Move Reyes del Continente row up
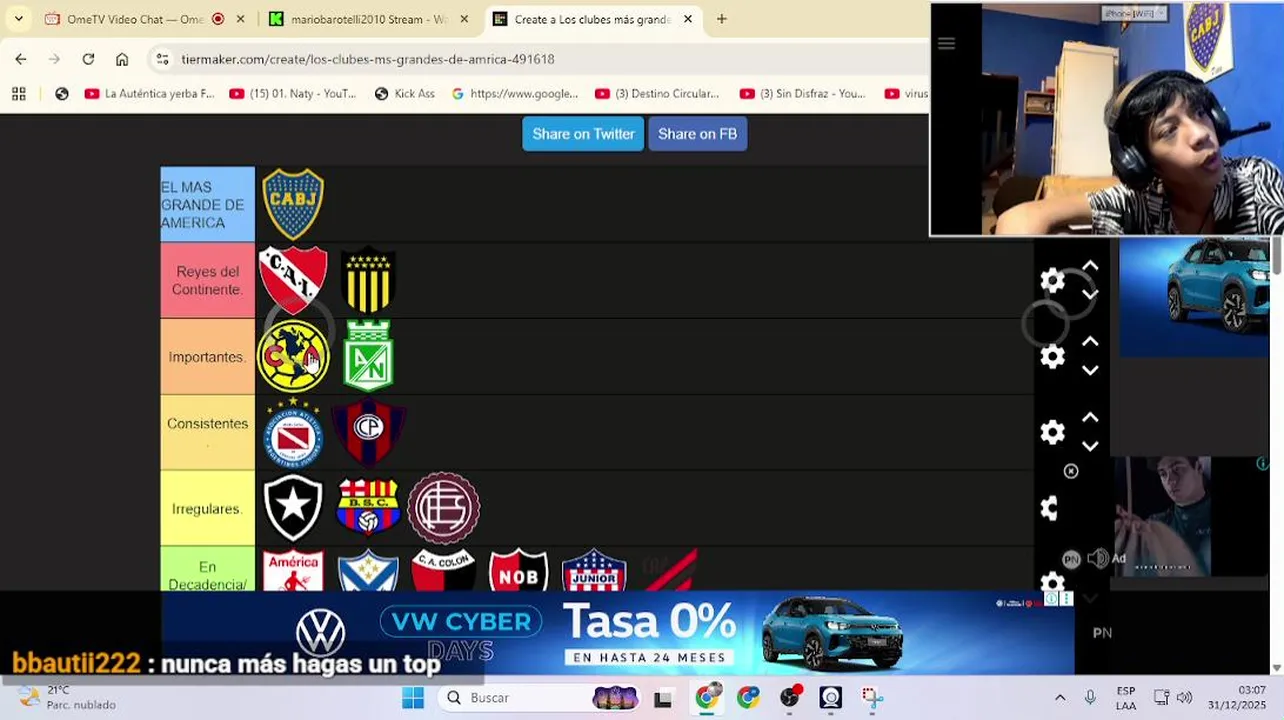 click(x=1090, y=267)
